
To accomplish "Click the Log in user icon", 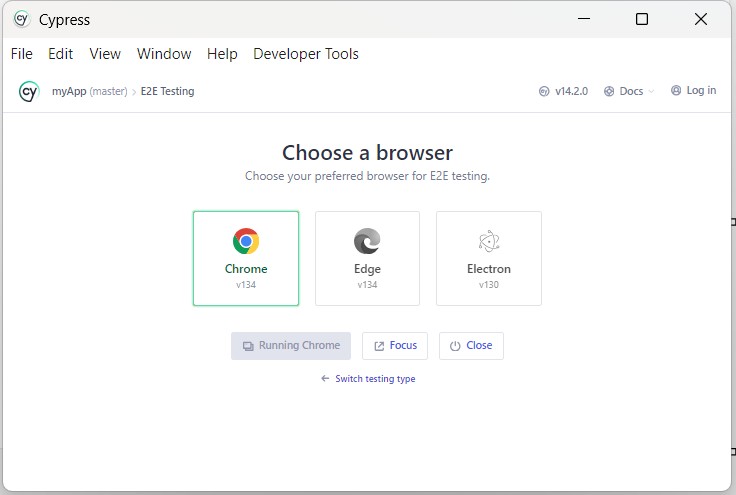I will [676, 91].
